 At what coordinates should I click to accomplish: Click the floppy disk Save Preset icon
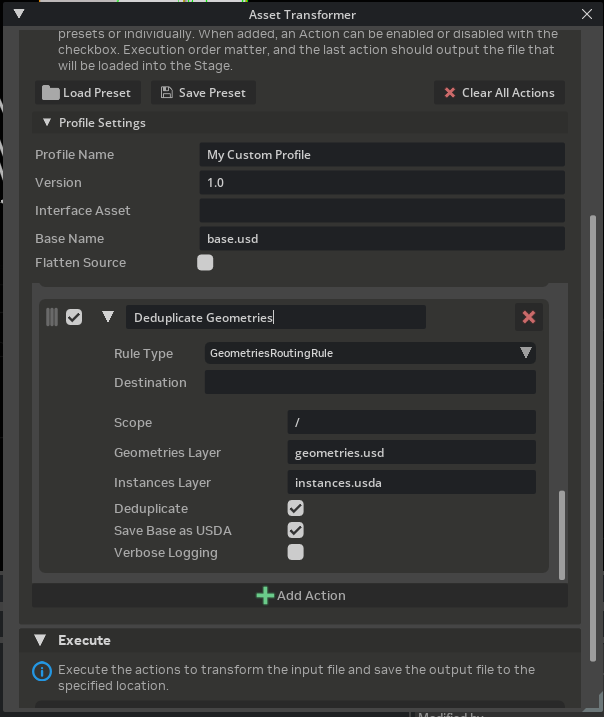click(166, 93)
